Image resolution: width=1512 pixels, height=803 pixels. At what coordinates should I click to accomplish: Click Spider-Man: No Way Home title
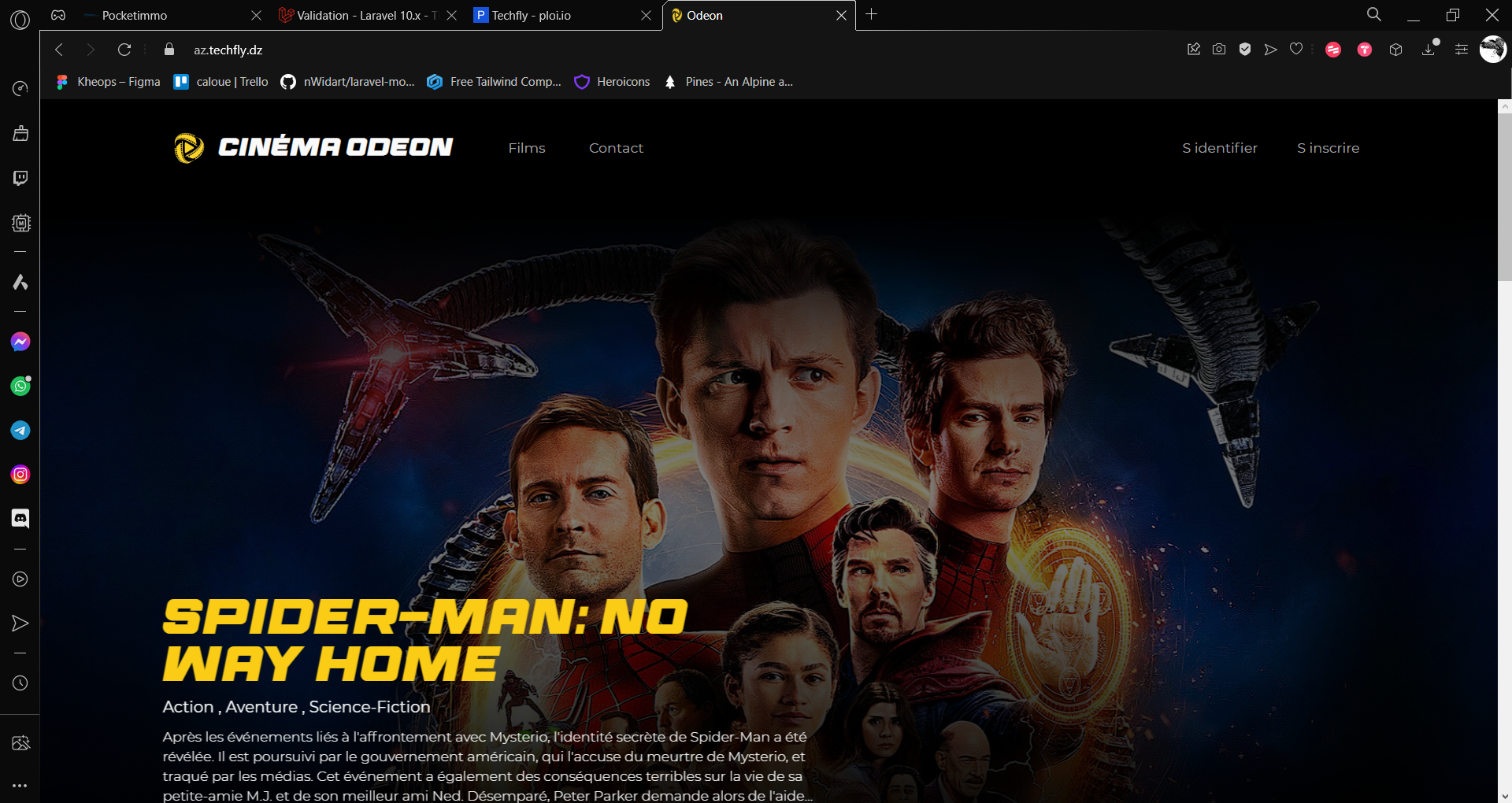click(425, 640)
